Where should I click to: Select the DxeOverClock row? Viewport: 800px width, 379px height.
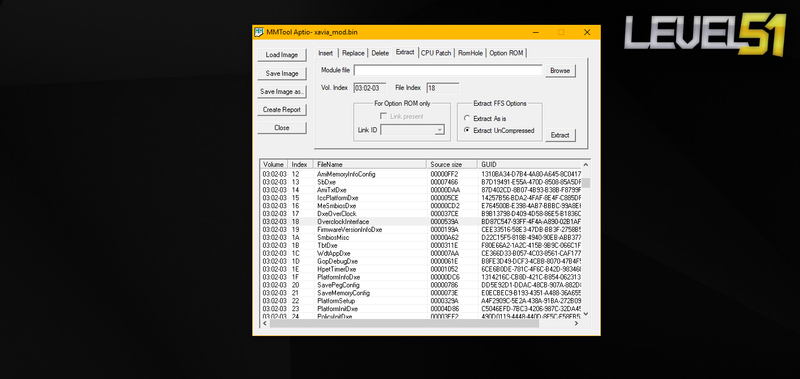point(420,214)
